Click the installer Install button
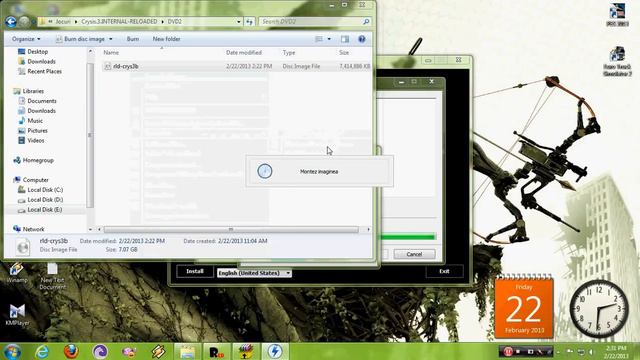Viewport: 640px width, 360px height. (195, 271)
